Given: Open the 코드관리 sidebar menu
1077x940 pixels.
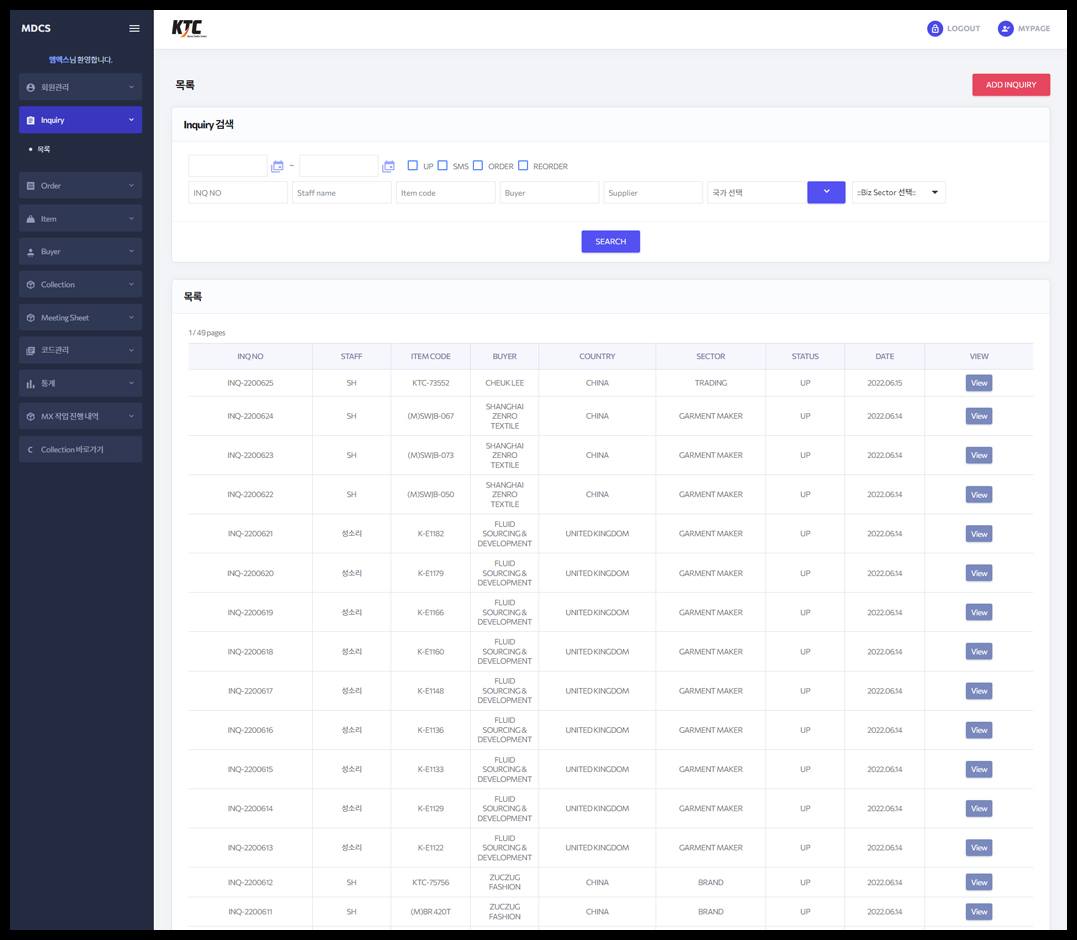Looking at the screenshot, I should point(80,350).
